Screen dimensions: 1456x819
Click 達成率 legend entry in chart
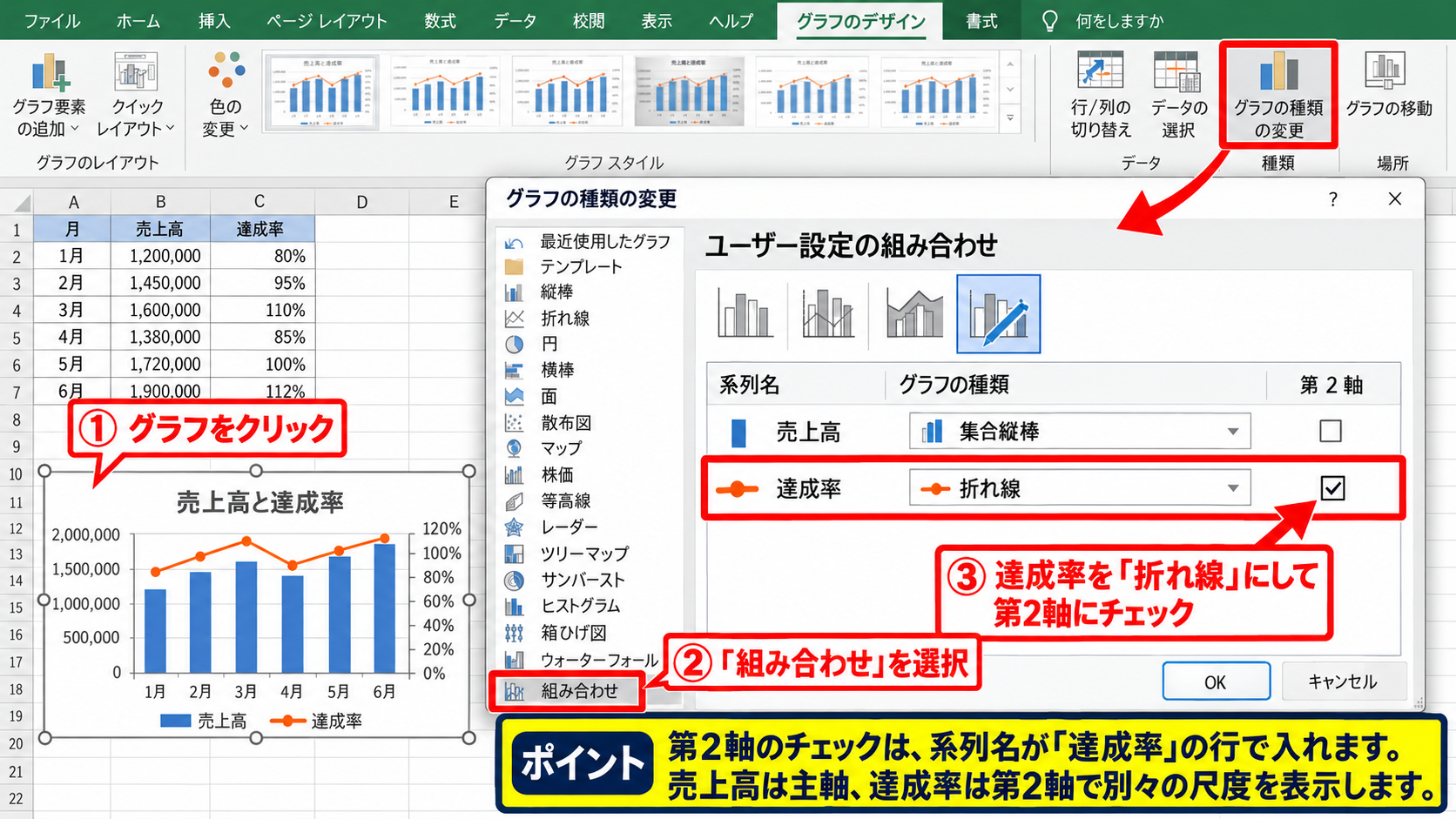tap(316, 721)
